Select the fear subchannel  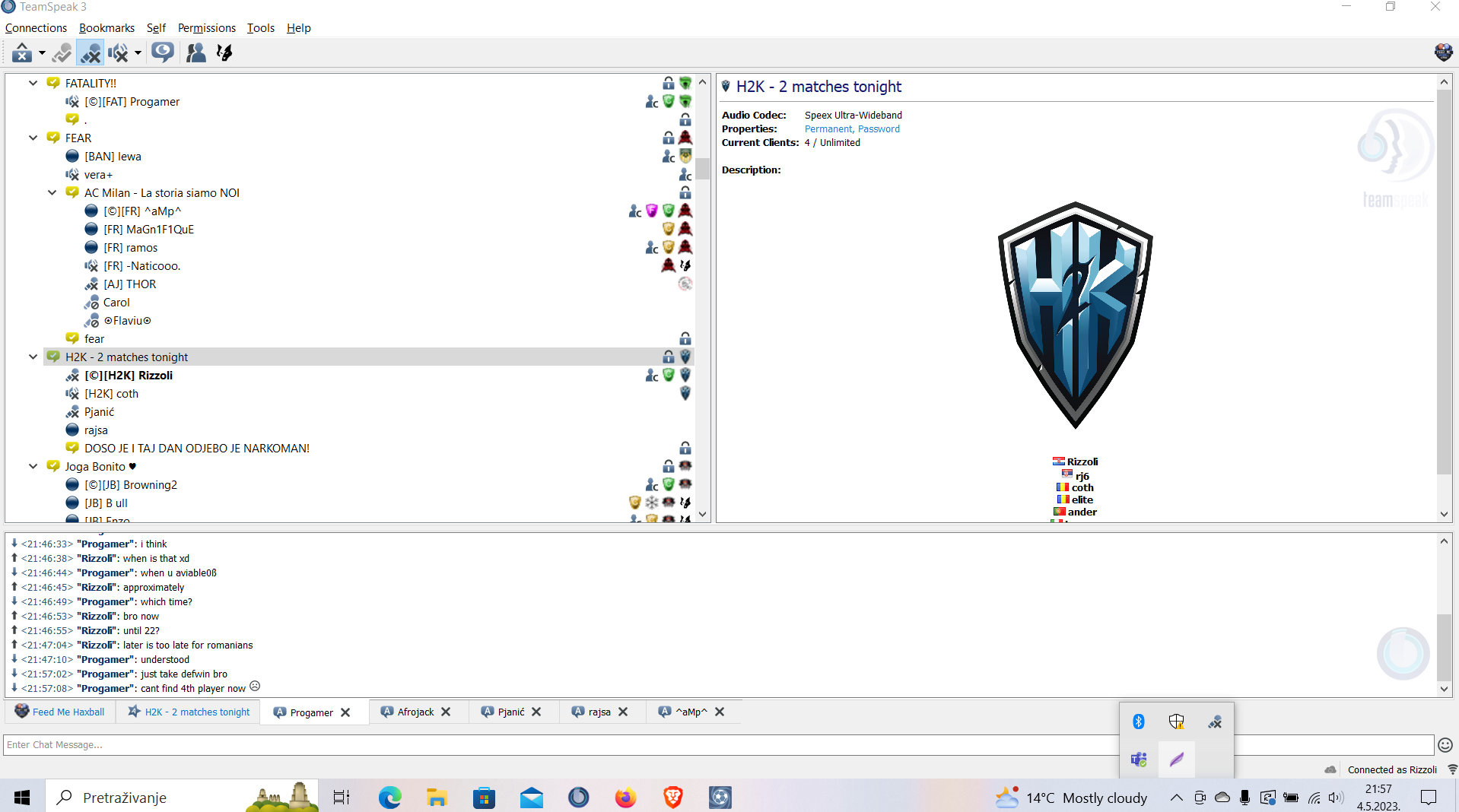pyautogui.click(x=94, y=339)
